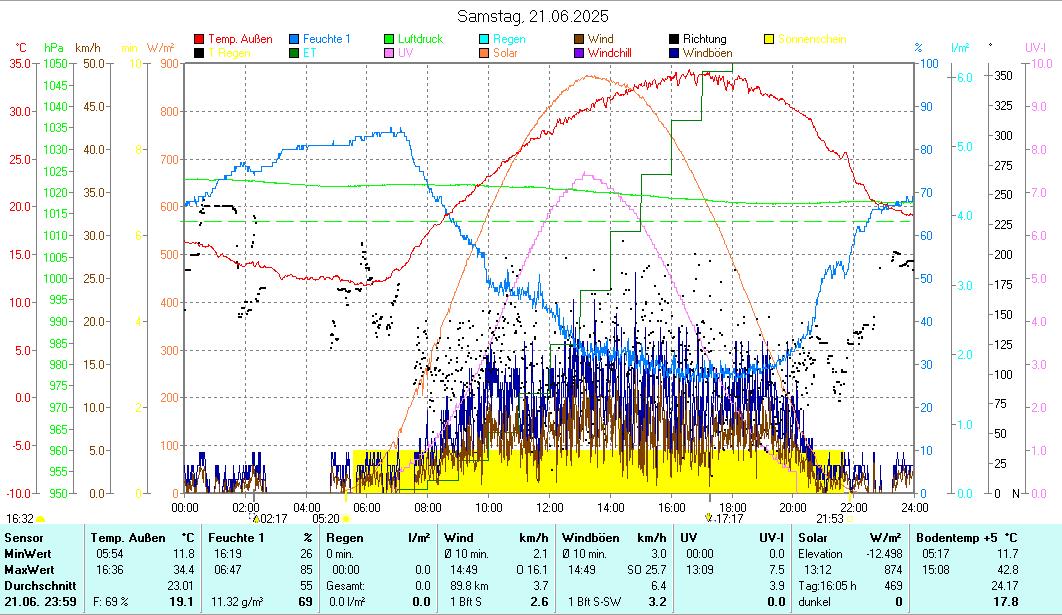Viewport: 1062px width, 615px height.
Task: Click the sunrise marker at 05:20
Action: coord(346,518)
